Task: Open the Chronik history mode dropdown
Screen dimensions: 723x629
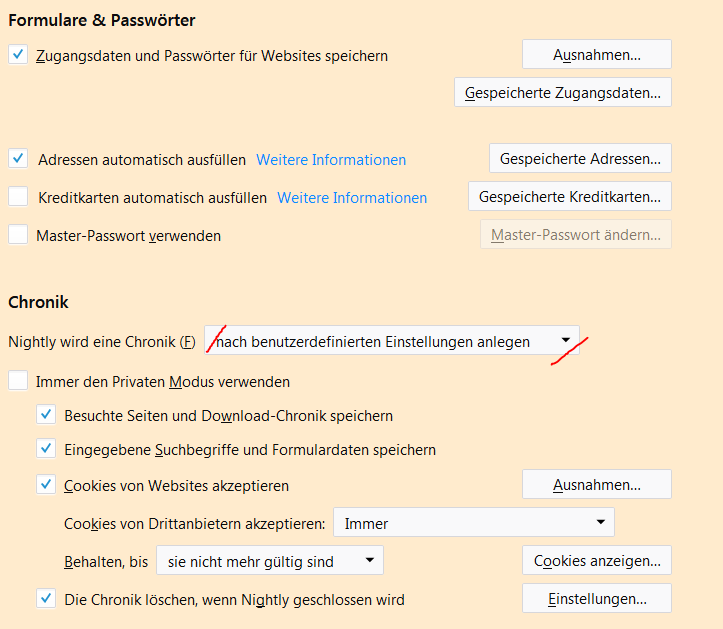Action: [x=392, y=341]
